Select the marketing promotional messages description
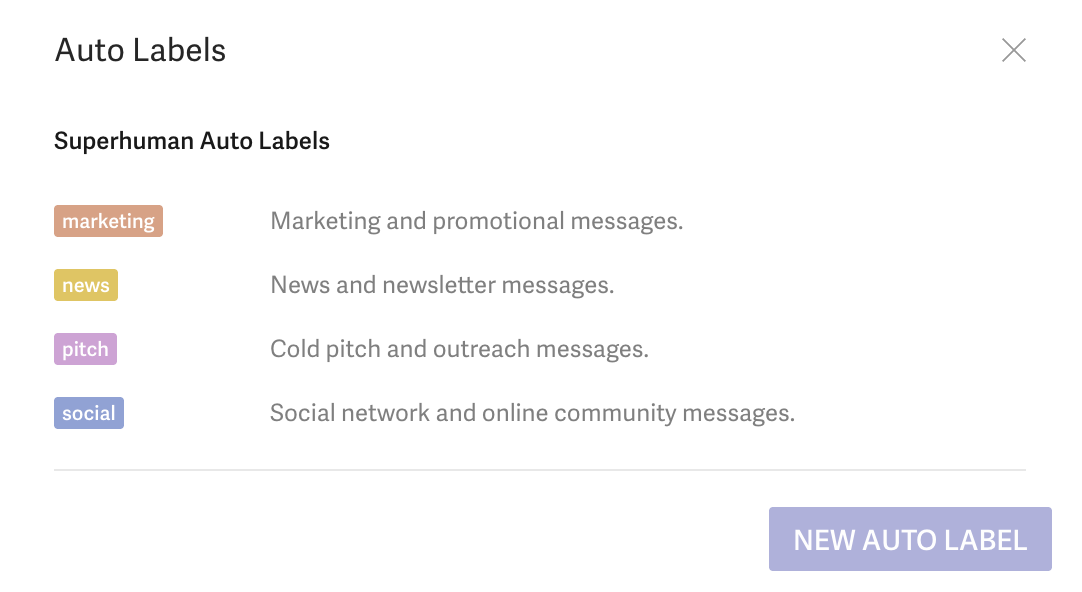1082x592 pixels. 477,220
